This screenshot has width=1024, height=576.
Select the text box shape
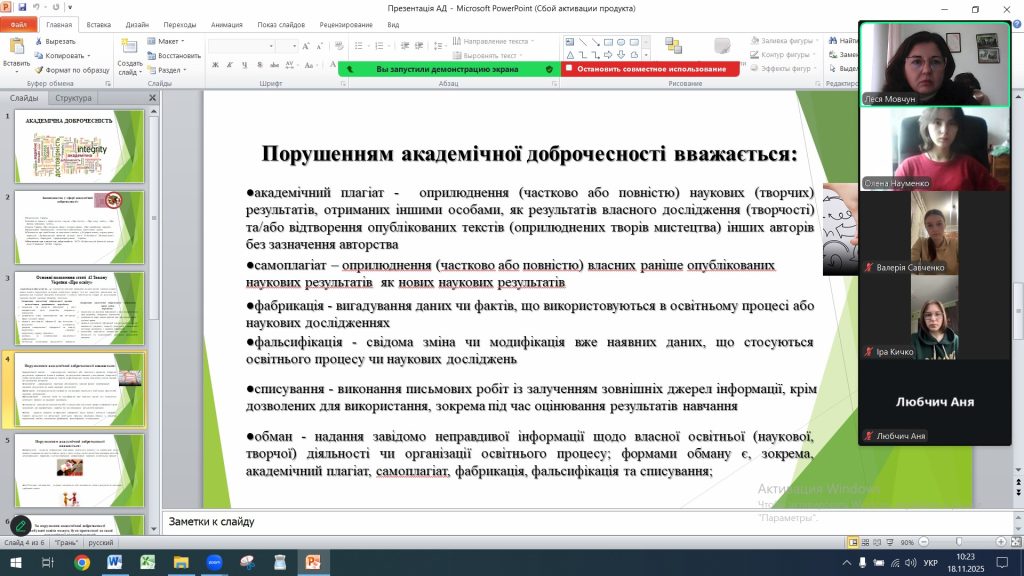pyautogui.click(x=570, y=42)
